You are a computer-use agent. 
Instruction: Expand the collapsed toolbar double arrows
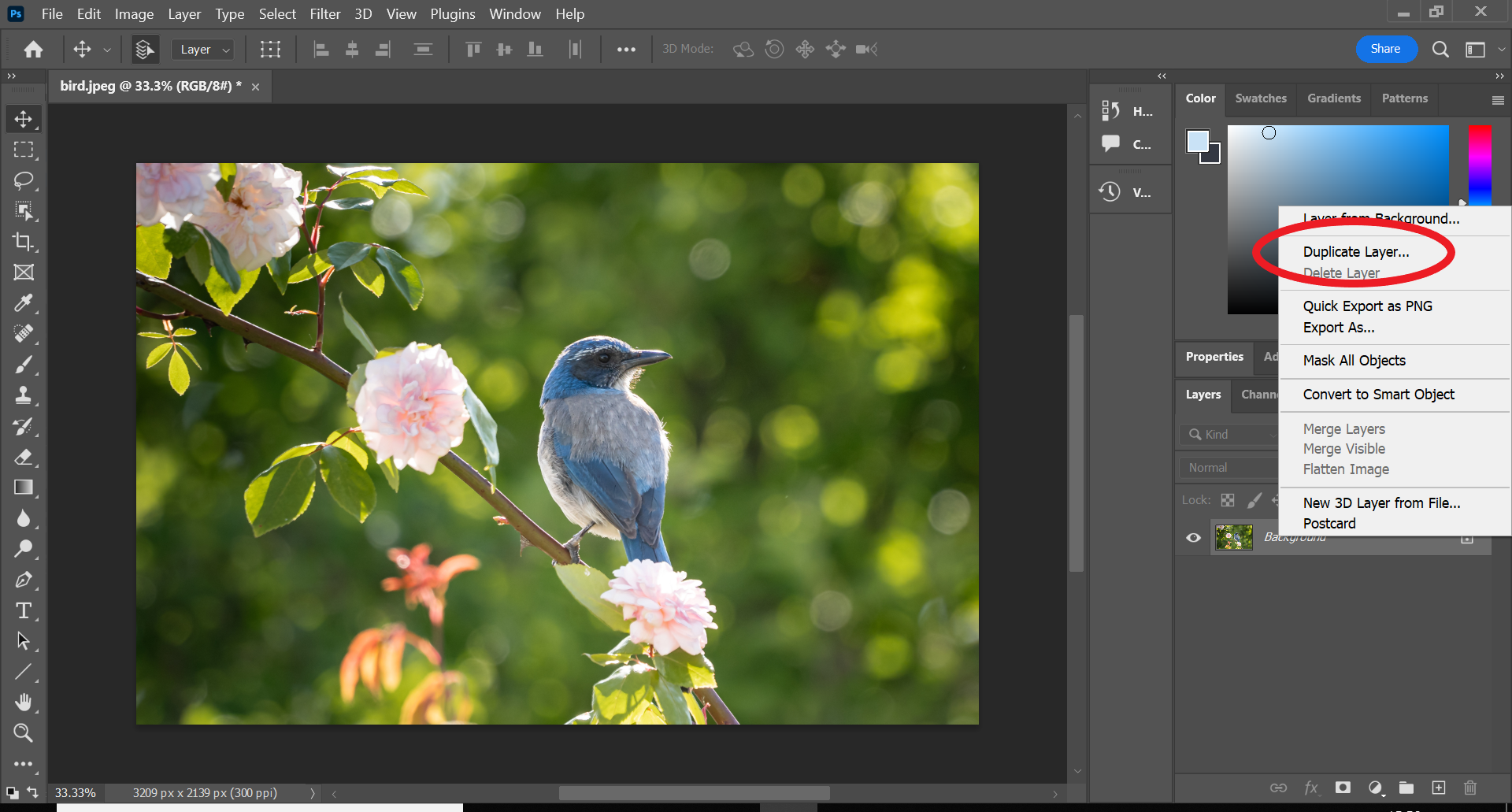(11, 76)
